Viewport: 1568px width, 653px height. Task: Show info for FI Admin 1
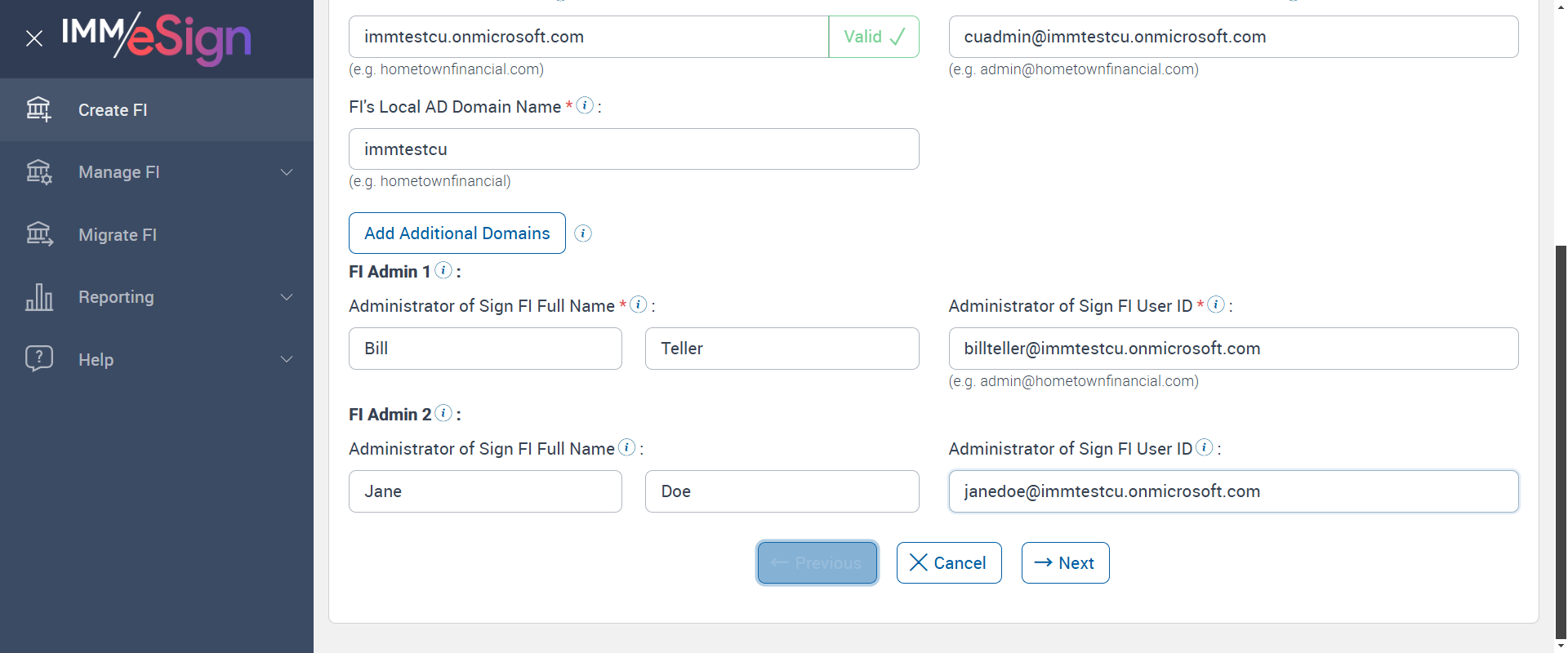point(443,270)
